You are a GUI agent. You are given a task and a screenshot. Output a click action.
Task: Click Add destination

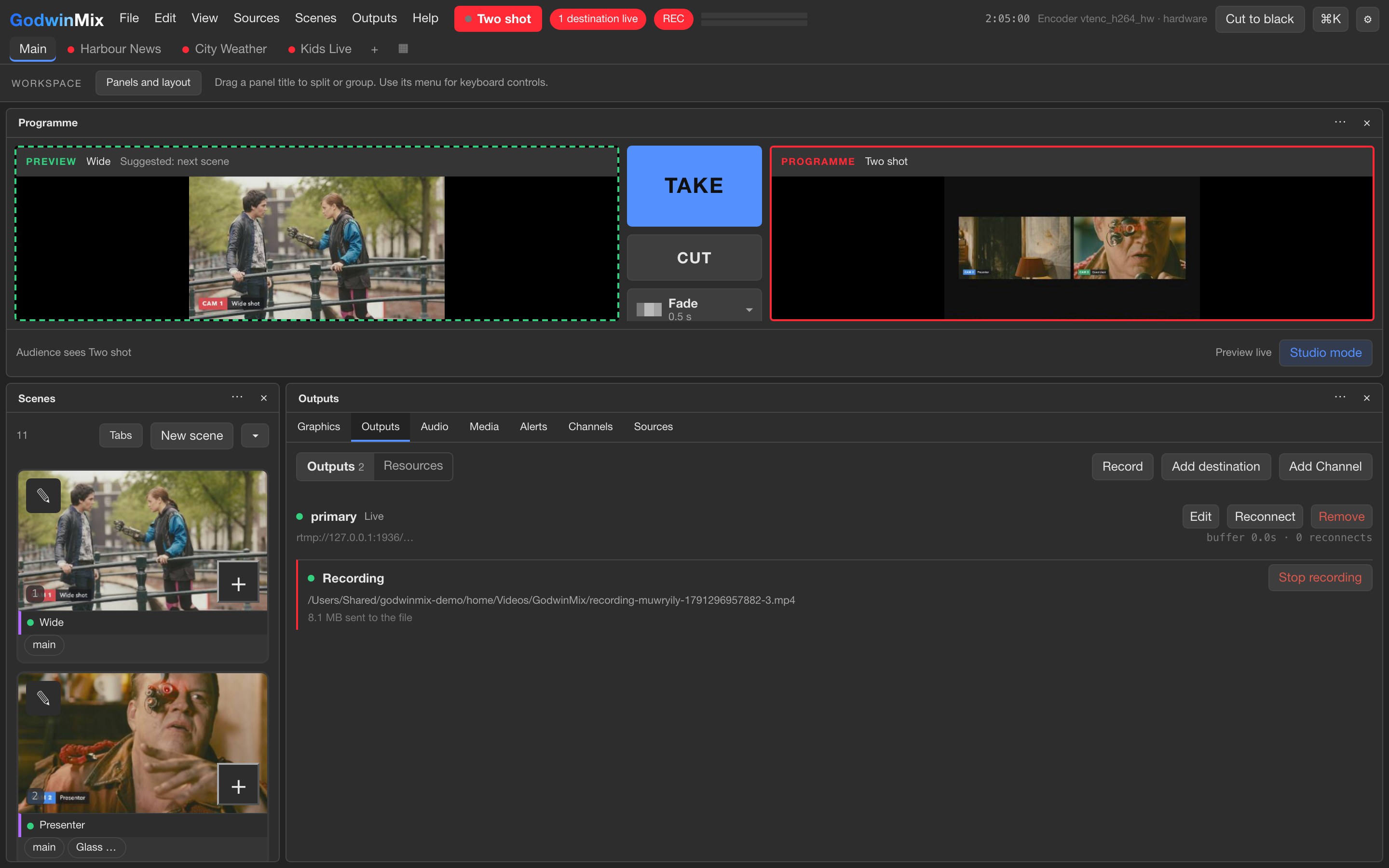coord(1216,467)
